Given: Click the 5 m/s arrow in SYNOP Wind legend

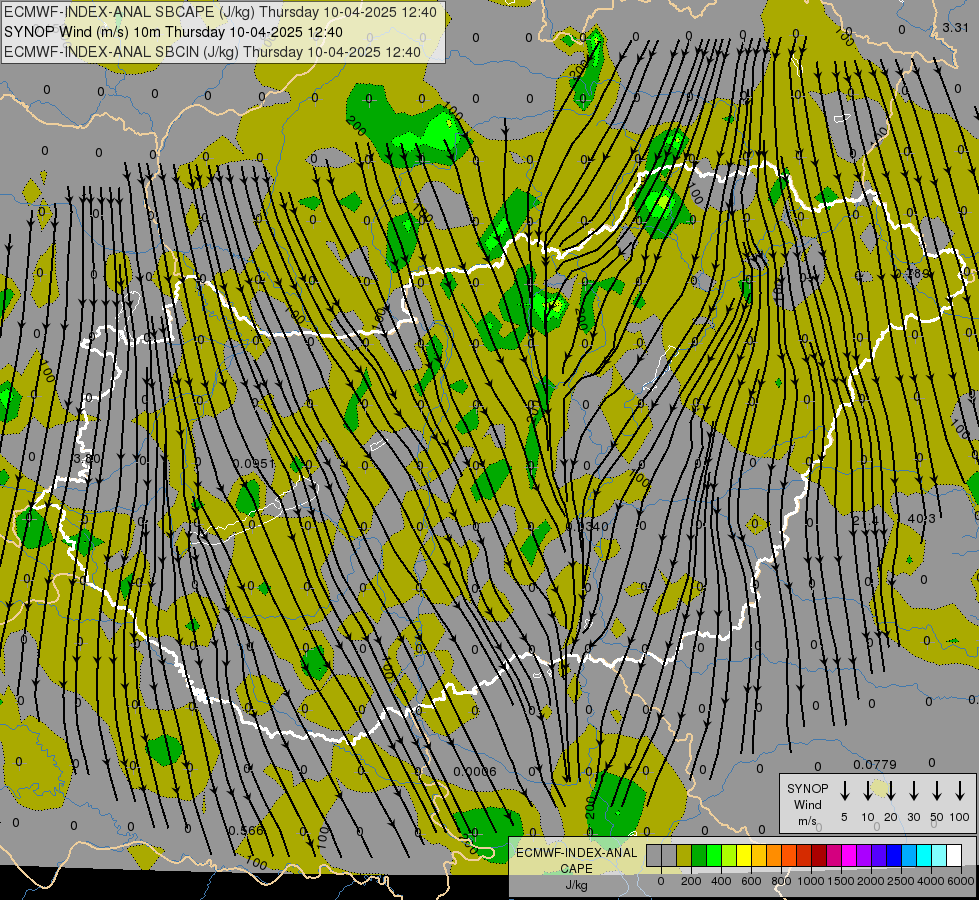Looking at the screenshot, I should [845, 791].
